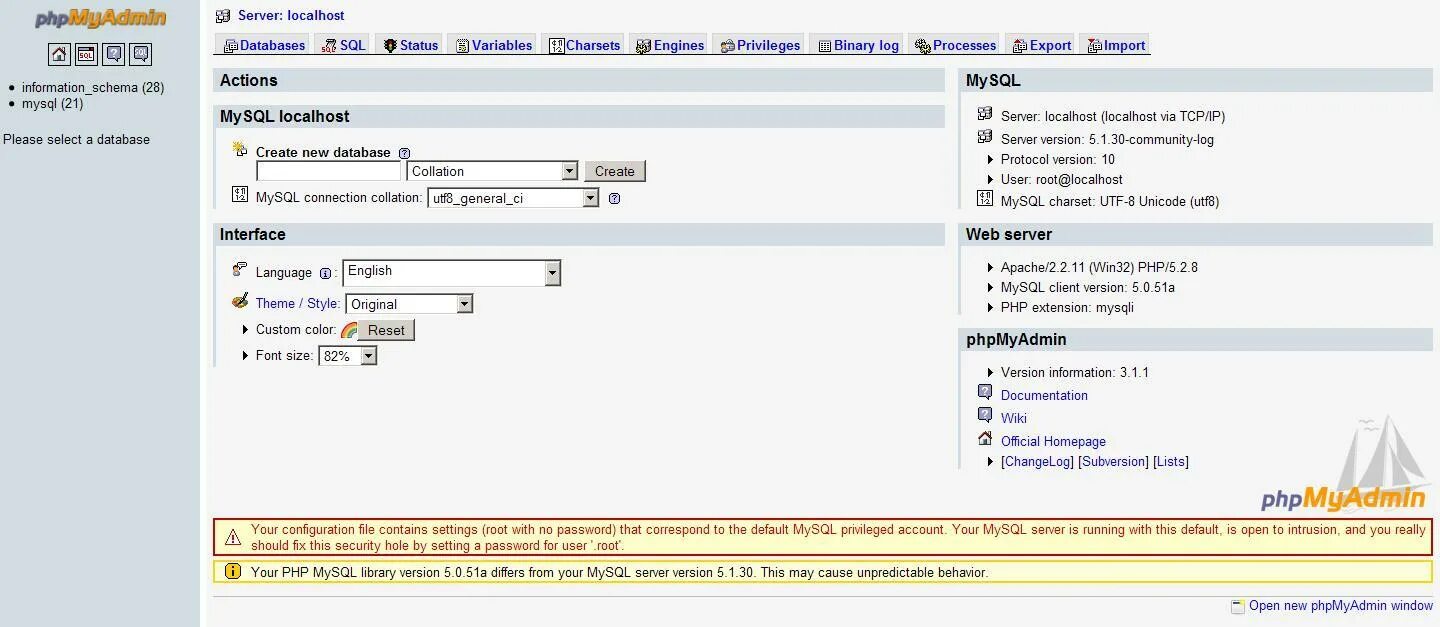The width and height of the screenshot is (1440, 627).
Task: Go to the Variables tab
Action: tap(493, 45)
